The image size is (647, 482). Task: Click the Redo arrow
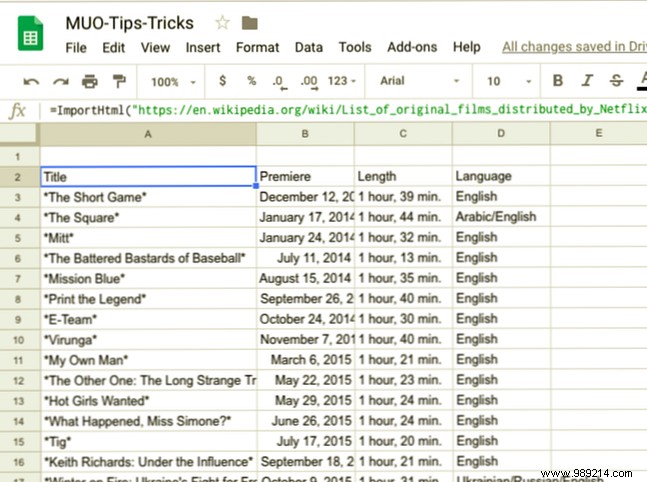(61, 81)
